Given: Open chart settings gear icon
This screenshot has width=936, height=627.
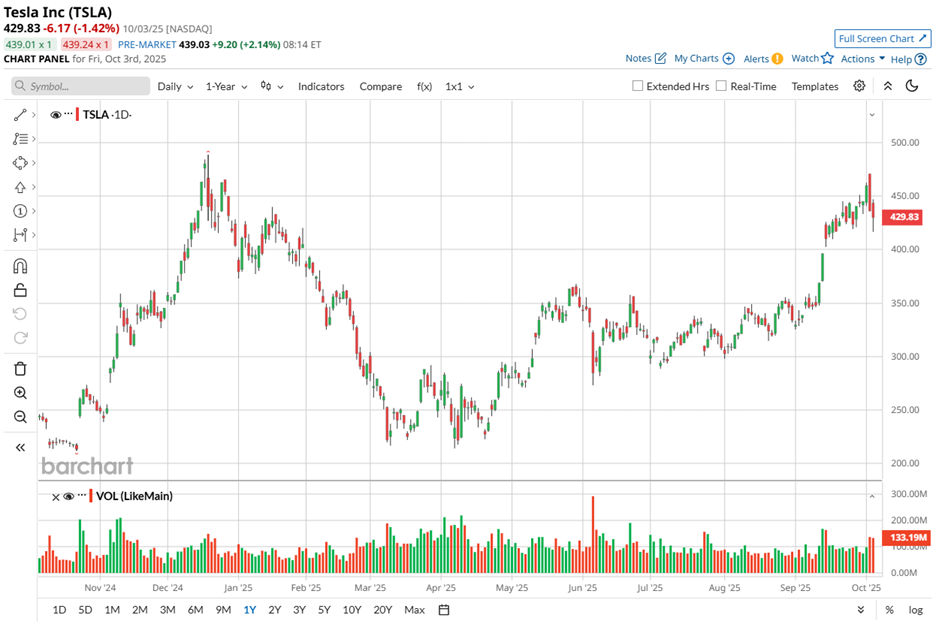Looking at the screenshot, I should [x=859, y=86].
